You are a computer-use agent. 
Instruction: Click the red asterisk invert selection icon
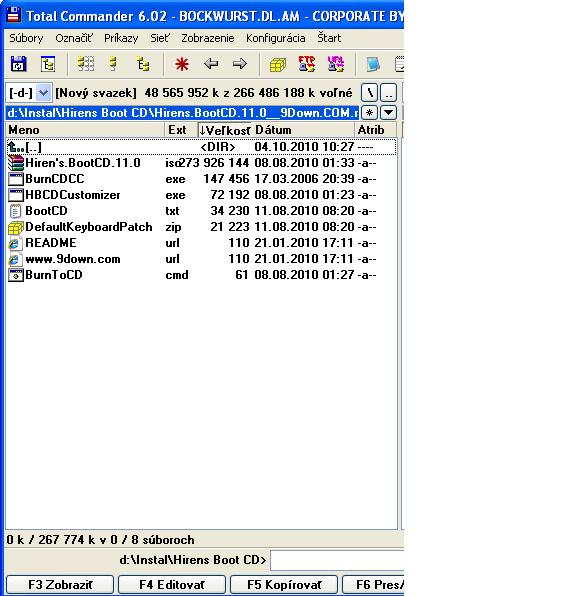[x=182, y=64]
